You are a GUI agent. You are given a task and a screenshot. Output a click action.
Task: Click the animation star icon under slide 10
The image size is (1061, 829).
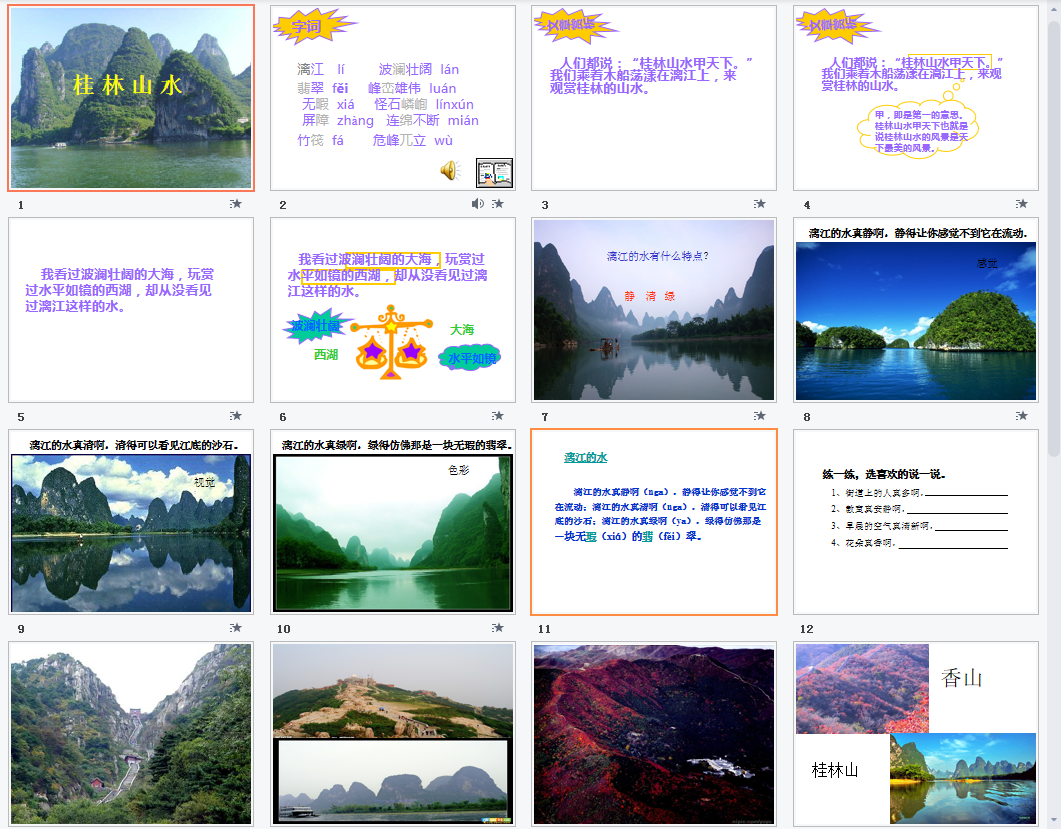[x=498, y=628]
